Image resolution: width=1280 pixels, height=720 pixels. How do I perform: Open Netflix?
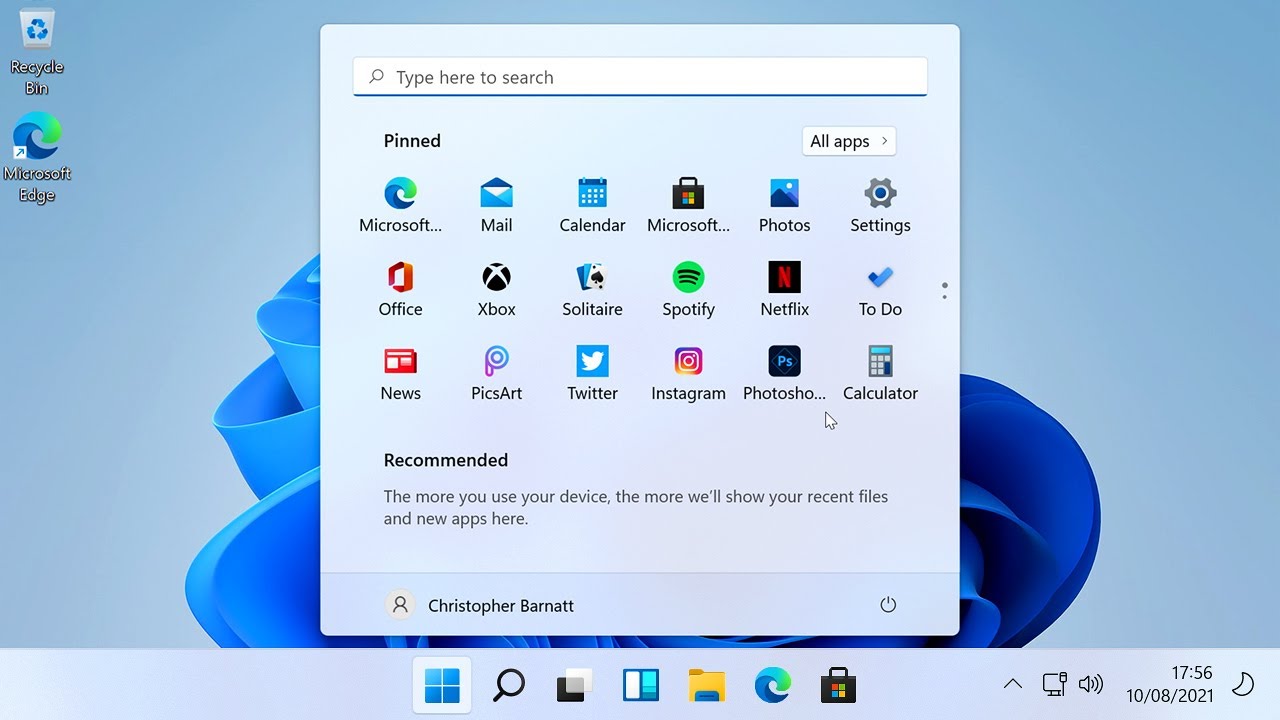click(784, 290)
